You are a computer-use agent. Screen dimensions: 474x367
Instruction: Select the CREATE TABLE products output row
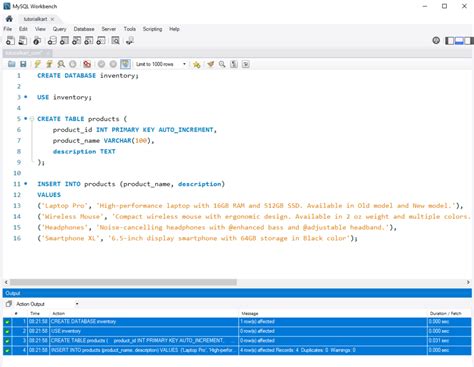click(x=237, y=340)
